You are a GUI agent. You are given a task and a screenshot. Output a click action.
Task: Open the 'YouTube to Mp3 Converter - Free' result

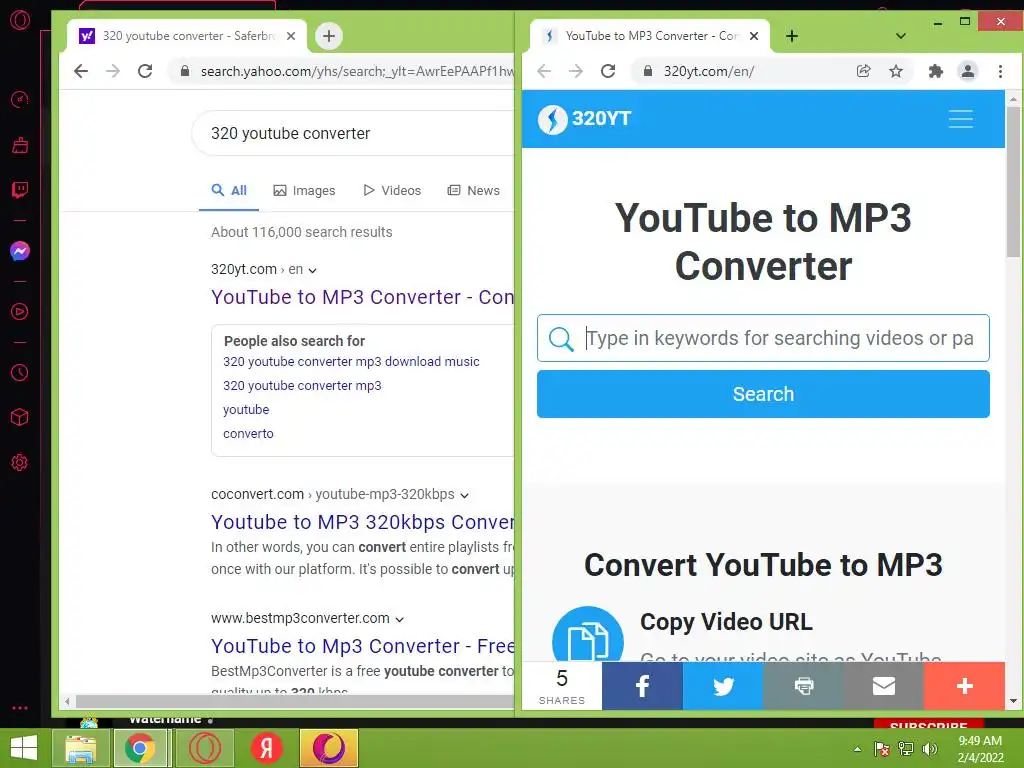pos(362,647)
